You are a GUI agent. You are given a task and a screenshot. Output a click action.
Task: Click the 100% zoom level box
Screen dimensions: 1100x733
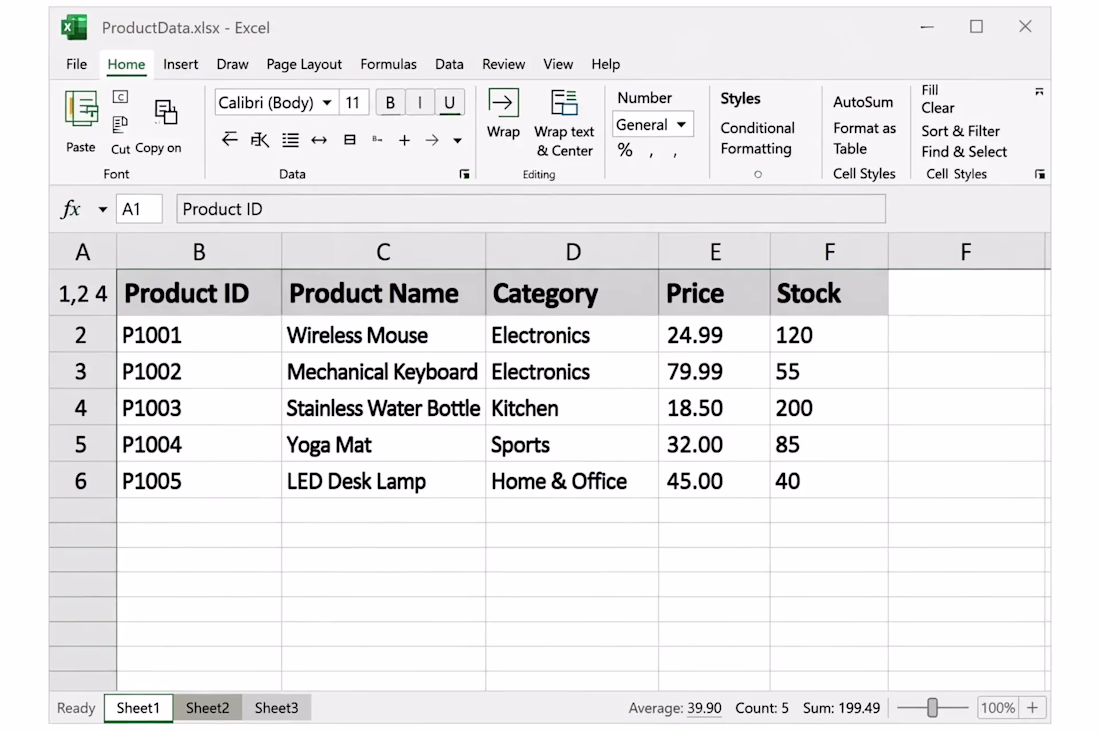(x=998, y=708)
